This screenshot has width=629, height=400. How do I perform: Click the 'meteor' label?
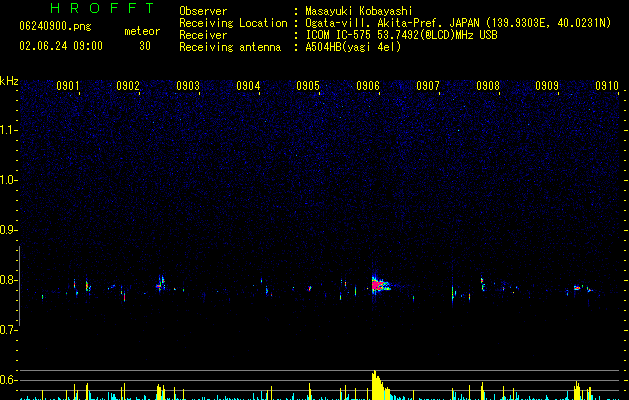pyautogui.click(x=142, y=31)
